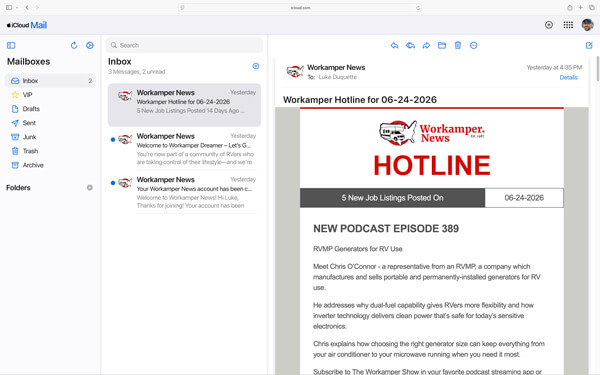This screenshot has width=600, height=375.
Task: Show Safari tab overview
Action: coord(592,7)
